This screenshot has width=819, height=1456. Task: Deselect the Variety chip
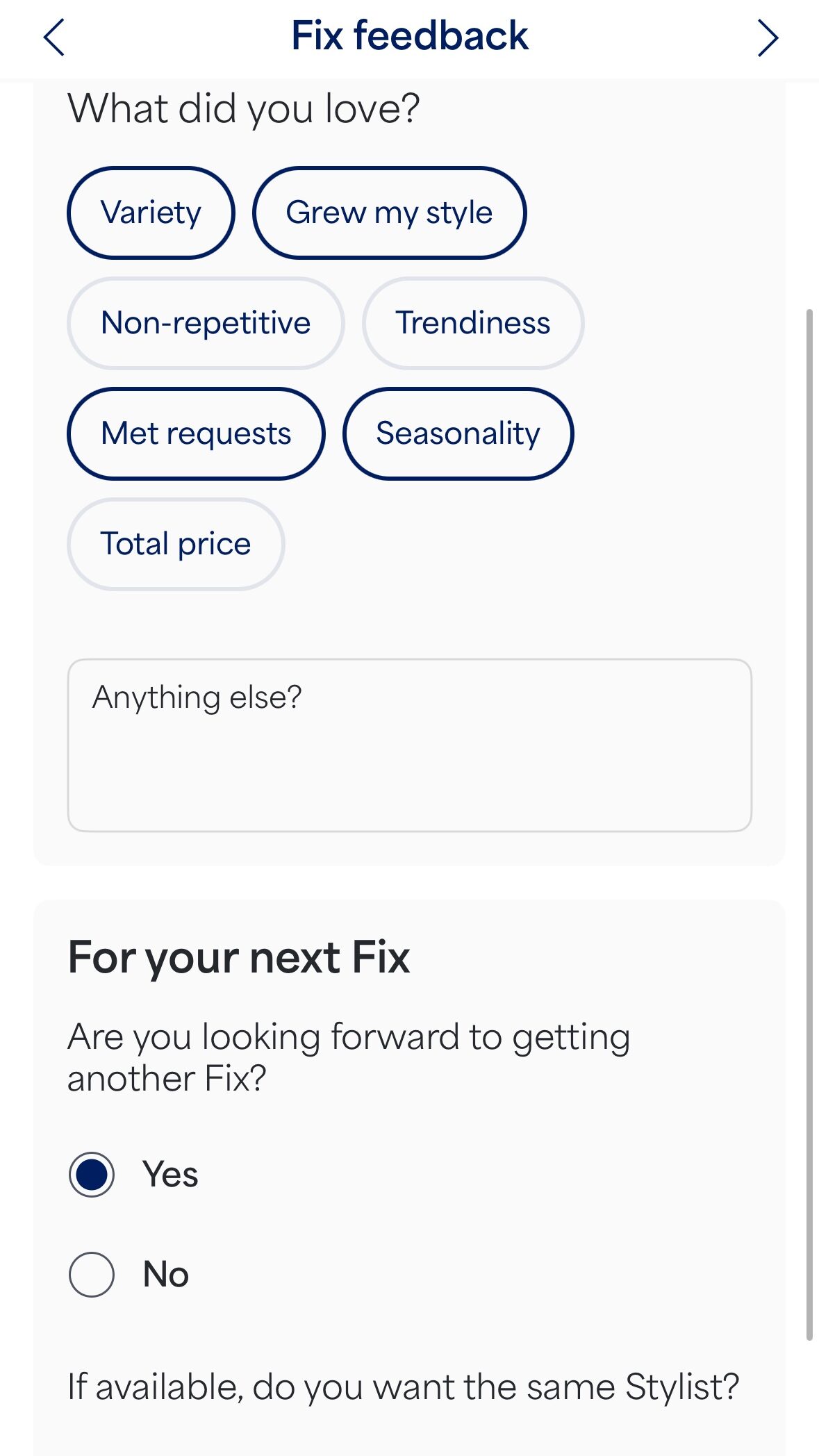coord(151,213)
